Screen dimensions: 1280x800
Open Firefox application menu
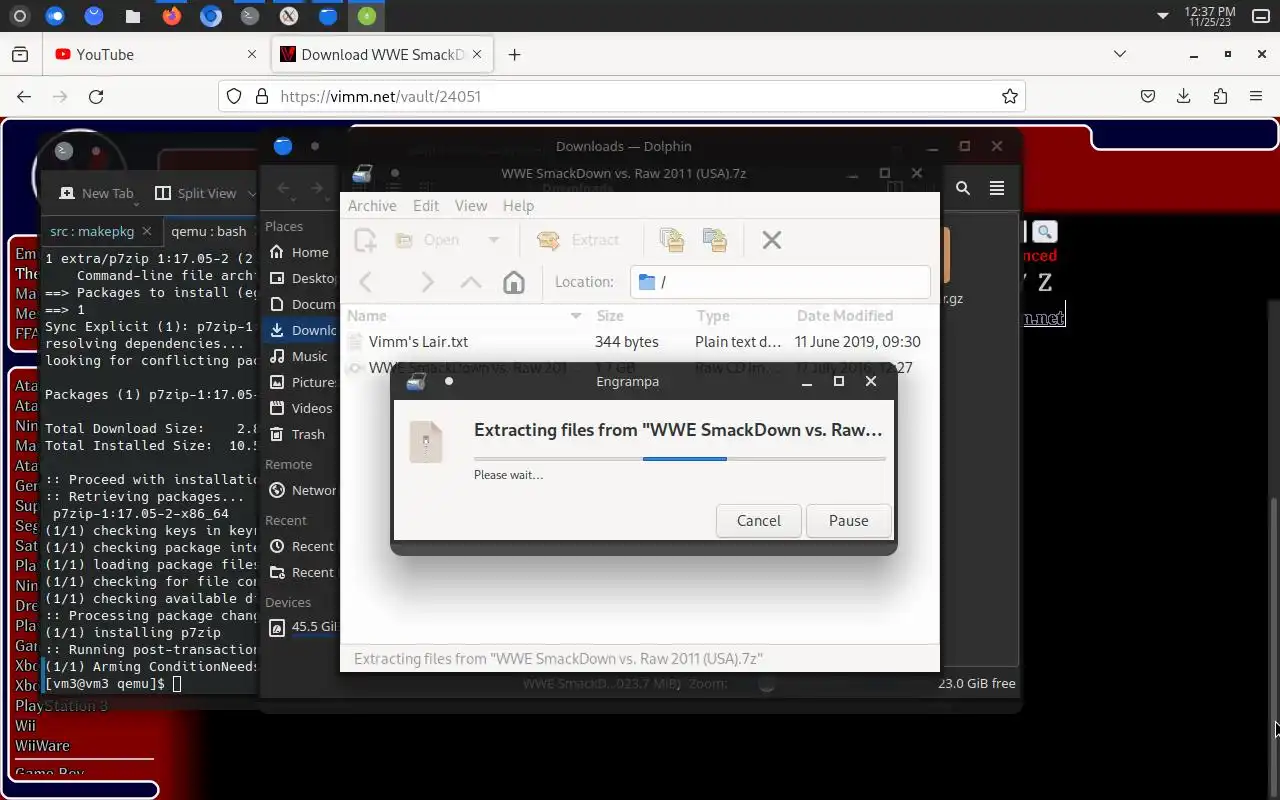(1256, 96)
